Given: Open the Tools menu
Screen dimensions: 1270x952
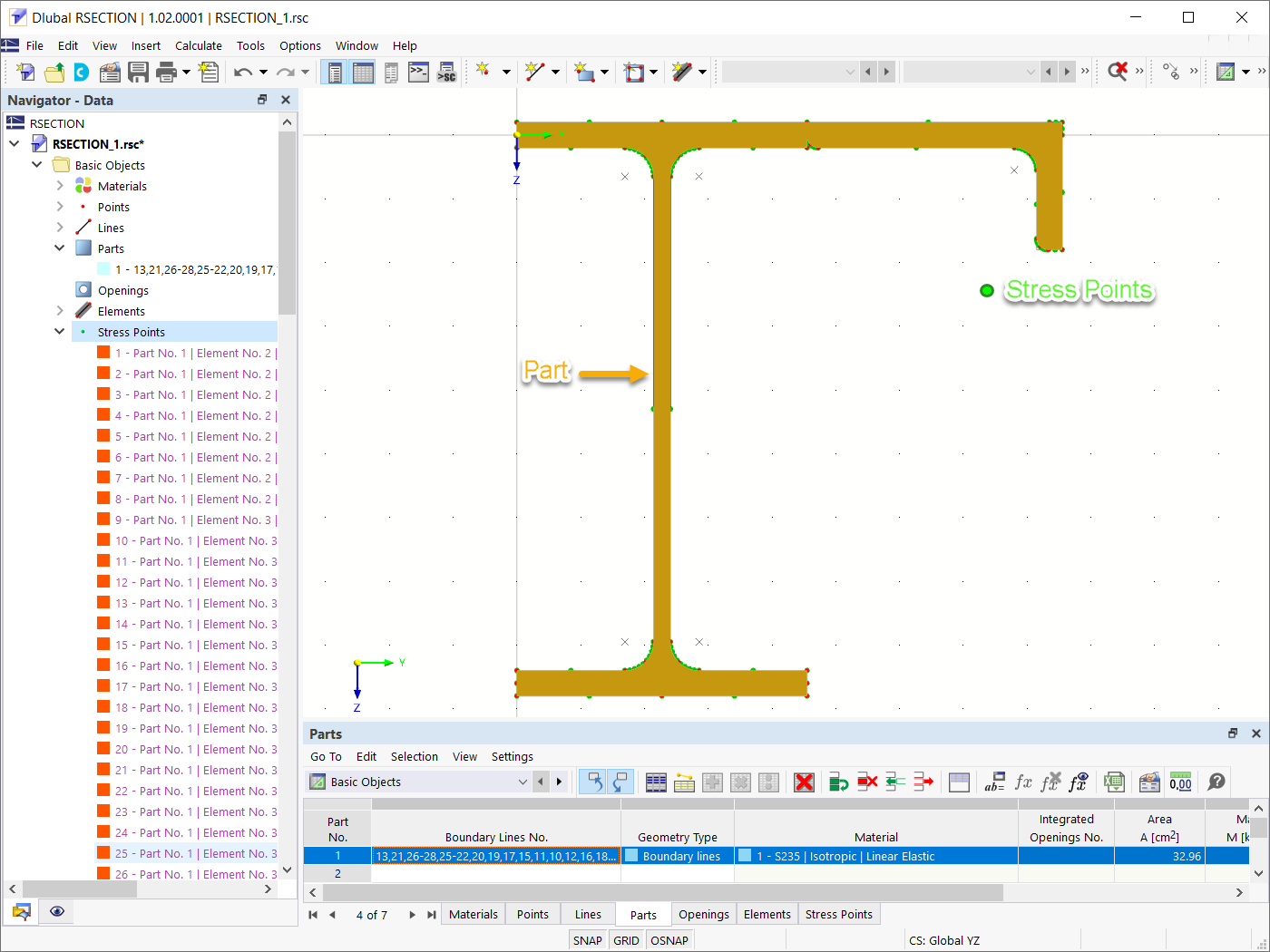Looking at the screenshot, I should (250, 45).
